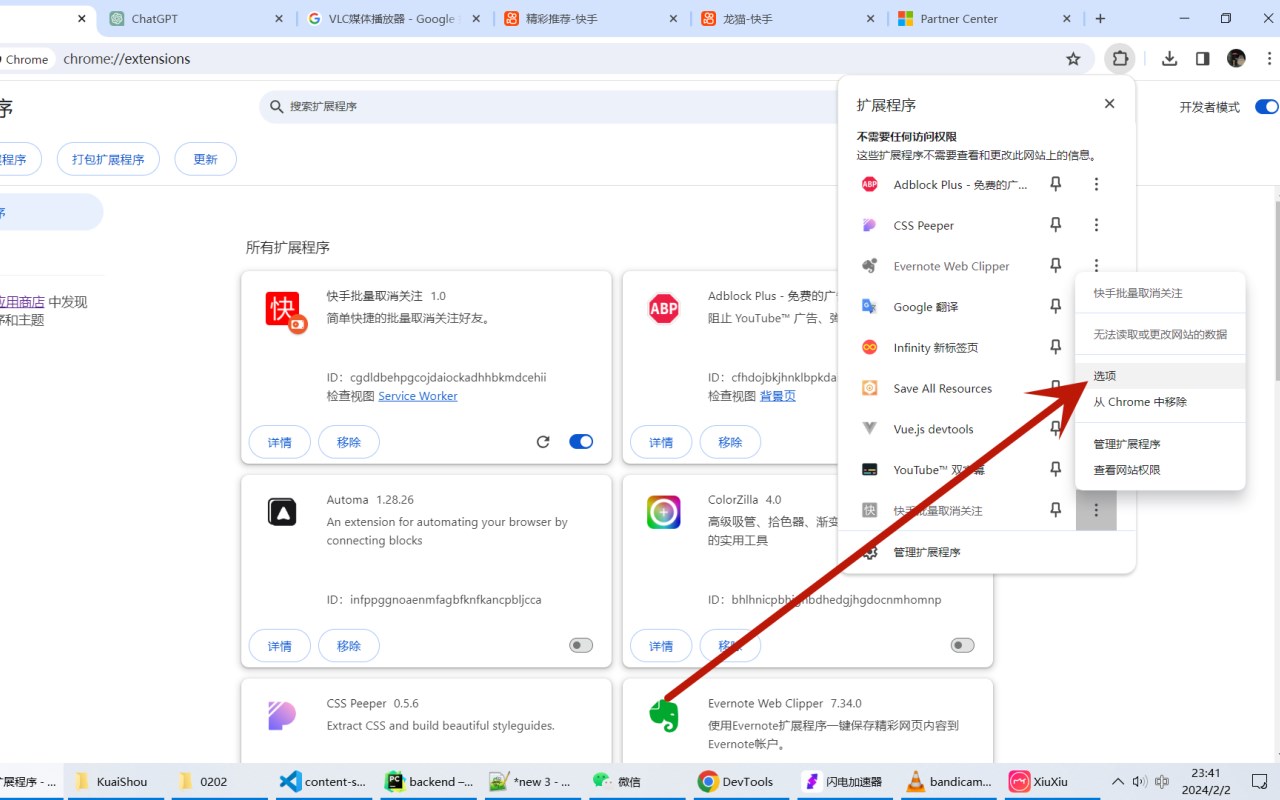
Task: Pin Evernote Web Clipper to the toolbar
Action: (x=1055, y=266)
